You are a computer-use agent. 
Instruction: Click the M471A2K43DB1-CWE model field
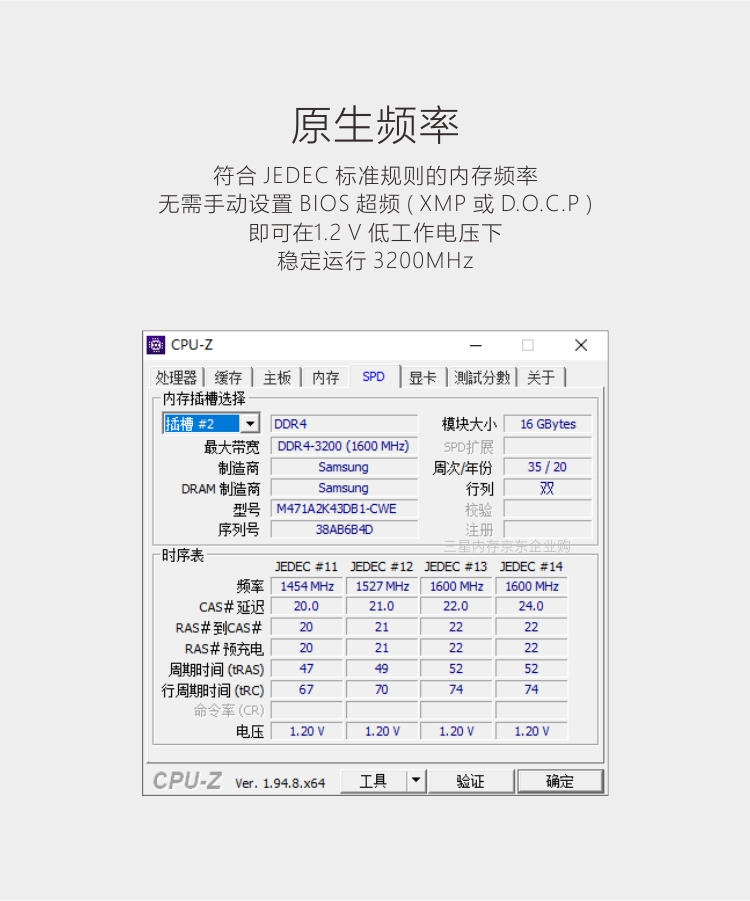pyautogui.click(x=344, y=509)
